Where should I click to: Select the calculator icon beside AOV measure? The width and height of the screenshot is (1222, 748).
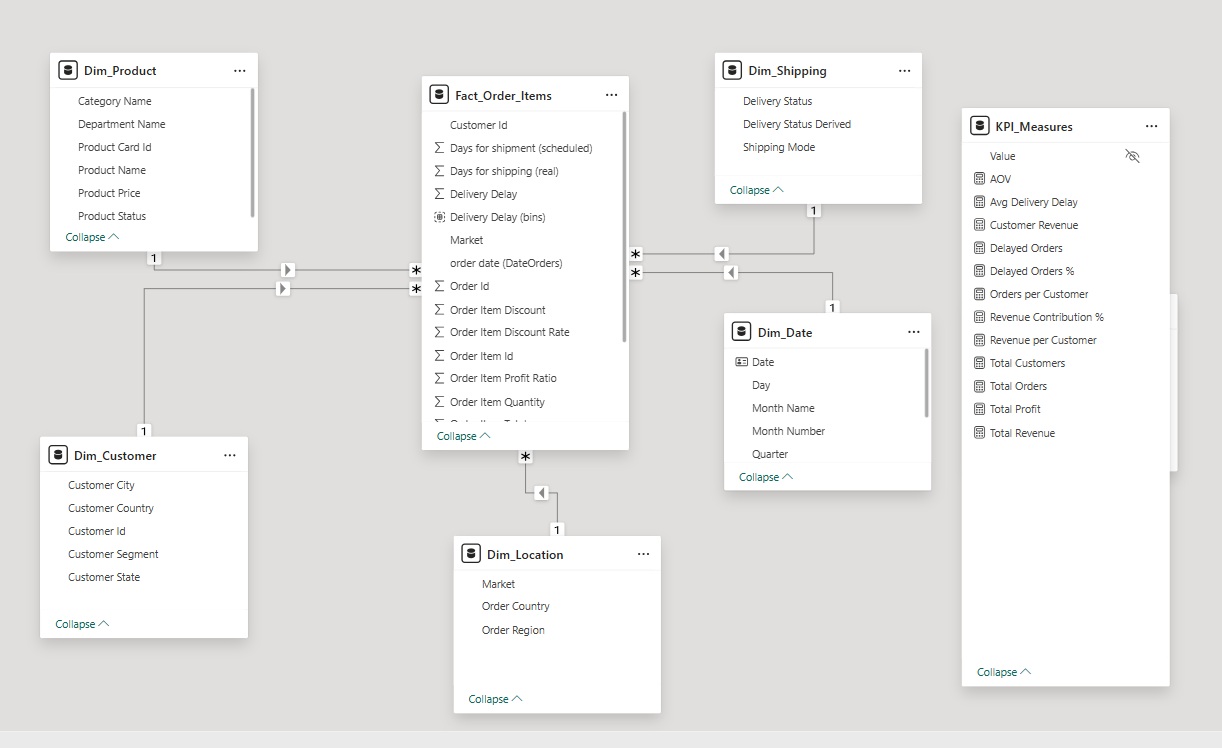(979, 178)
